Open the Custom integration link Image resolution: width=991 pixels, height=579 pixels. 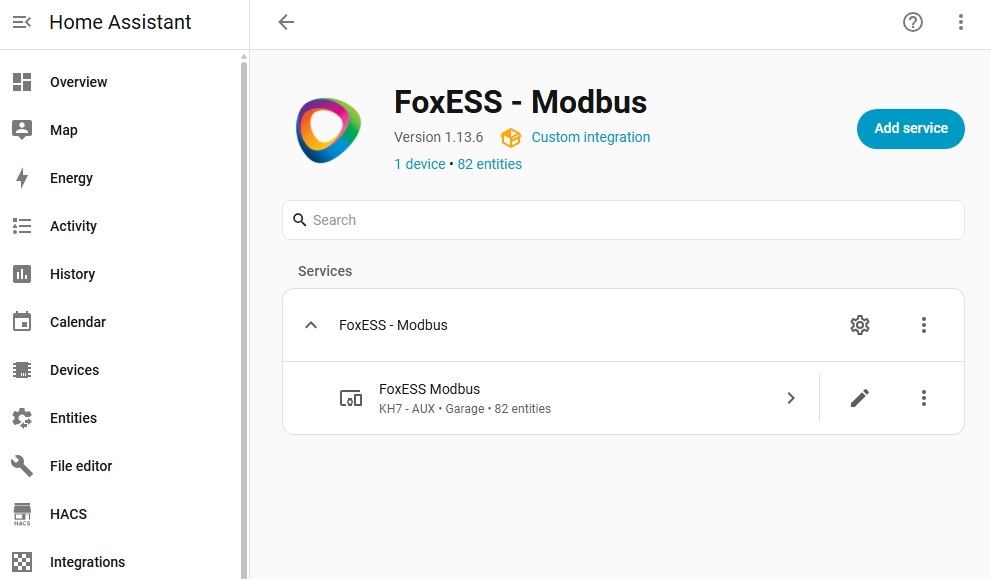[590, 137]
